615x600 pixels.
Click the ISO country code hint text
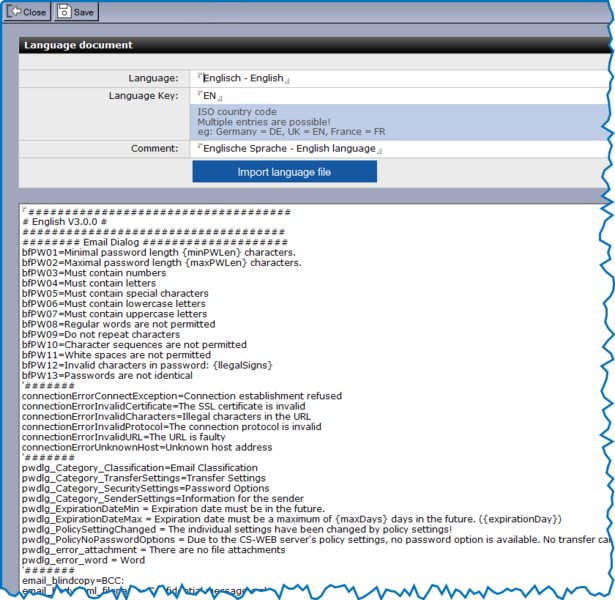tap(236, 112)
